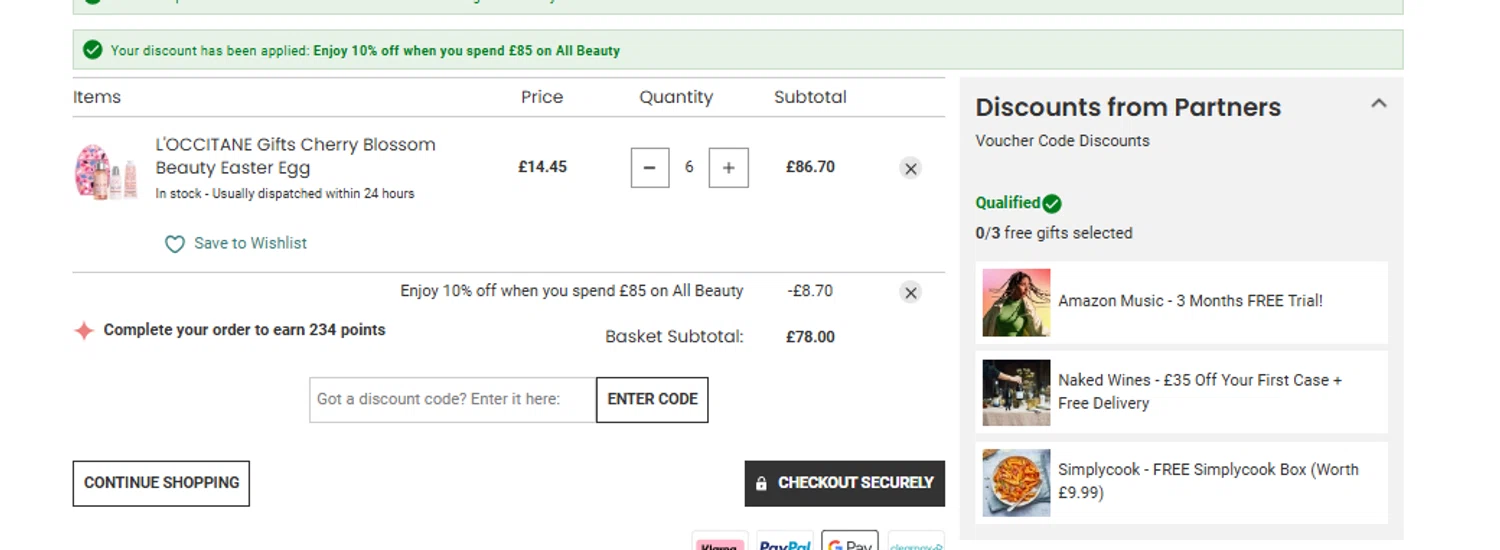Click the Klarna payment icon

(720, 541)
